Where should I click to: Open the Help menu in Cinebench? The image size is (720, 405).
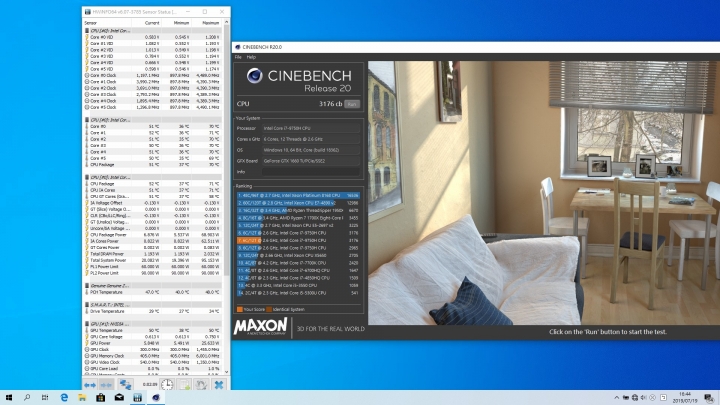pyautogui.click(x=251, y=57)
